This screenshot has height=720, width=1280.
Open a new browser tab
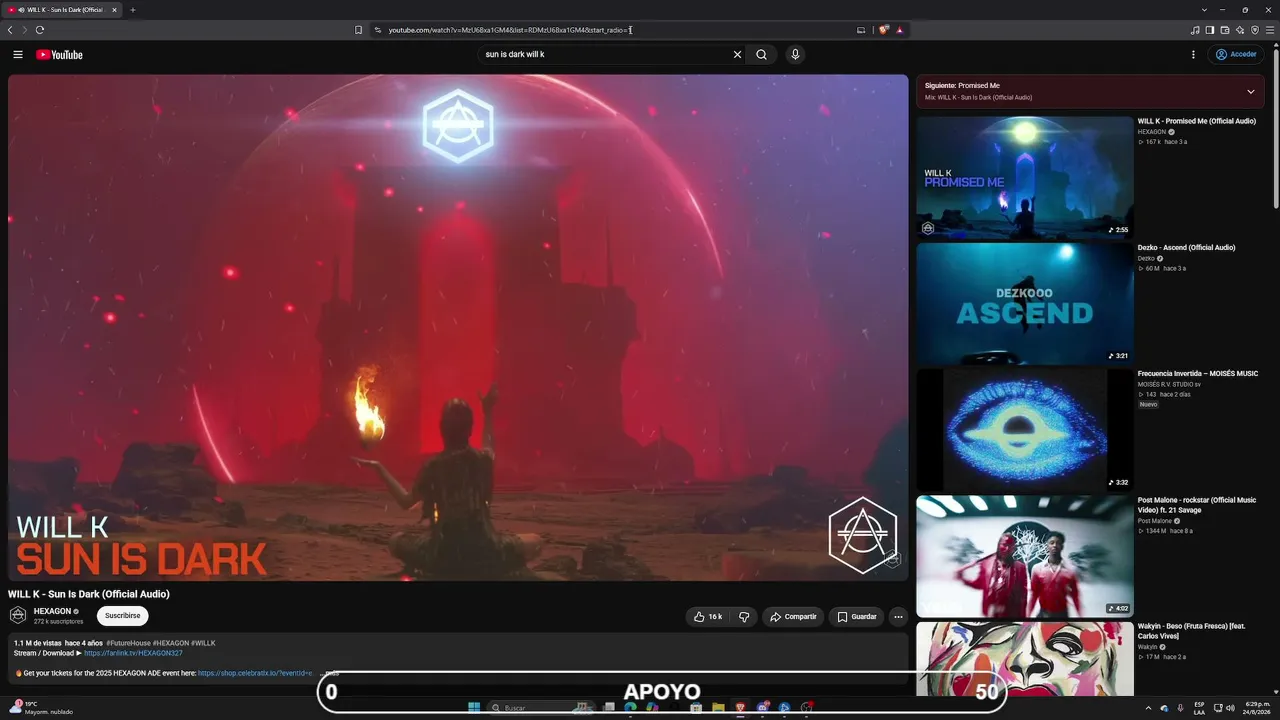click(x=132, y=10)
